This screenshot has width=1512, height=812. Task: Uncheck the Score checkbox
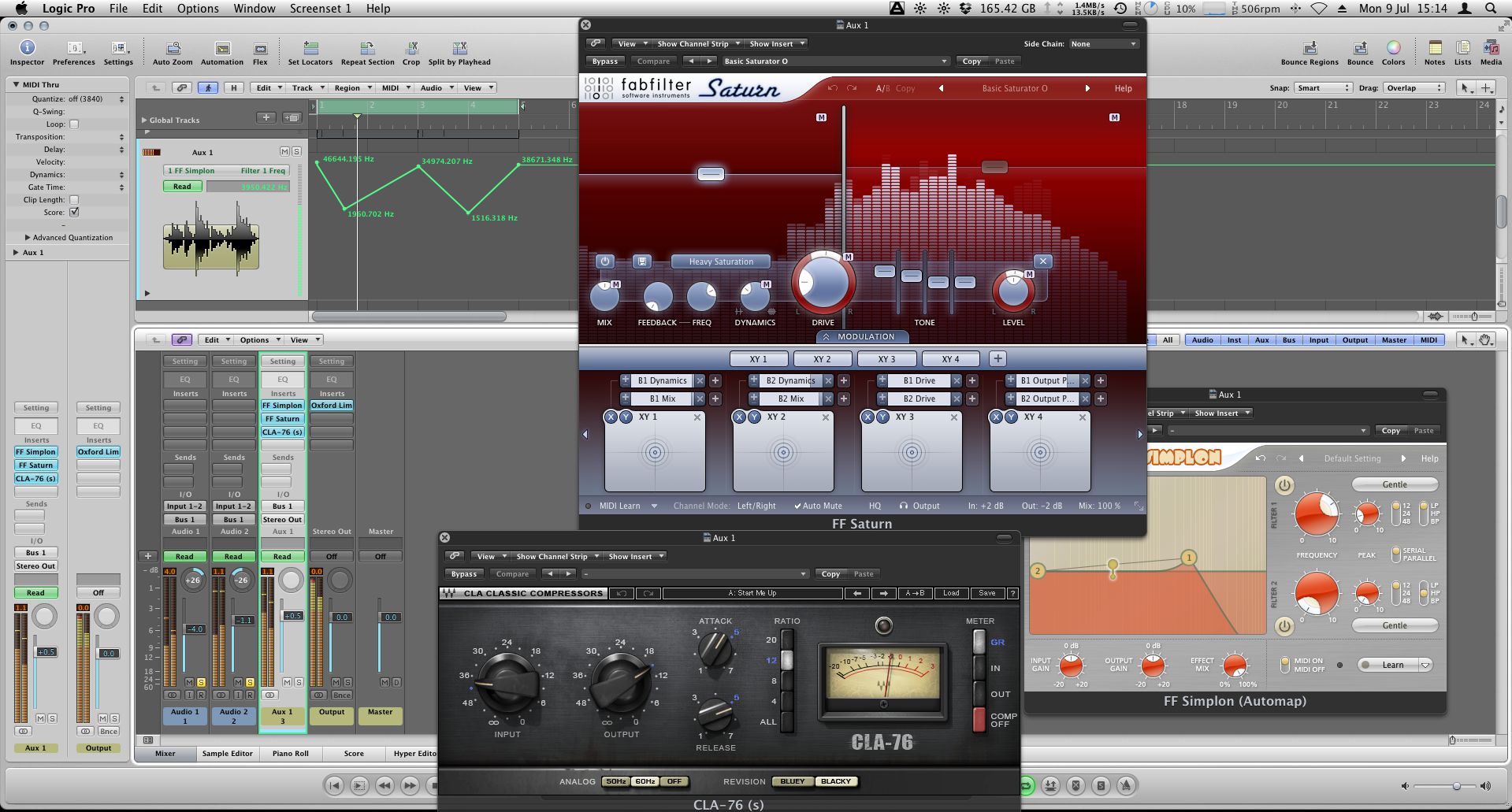pyautogui.click(x=74, y=212)
